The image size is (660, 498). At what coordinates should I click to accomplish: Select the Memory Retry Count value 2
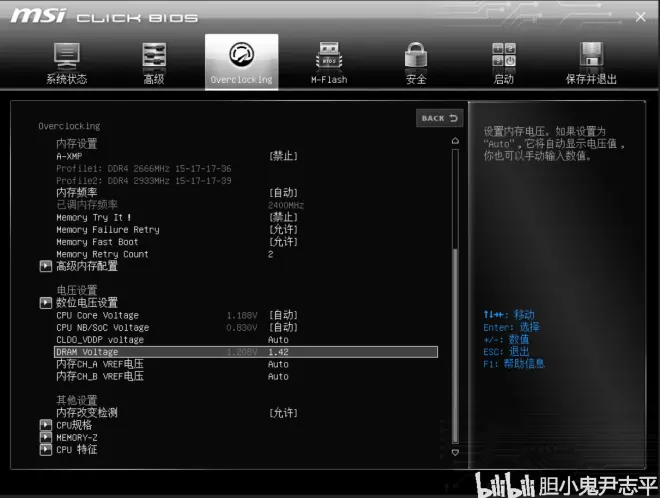(271, 254)
